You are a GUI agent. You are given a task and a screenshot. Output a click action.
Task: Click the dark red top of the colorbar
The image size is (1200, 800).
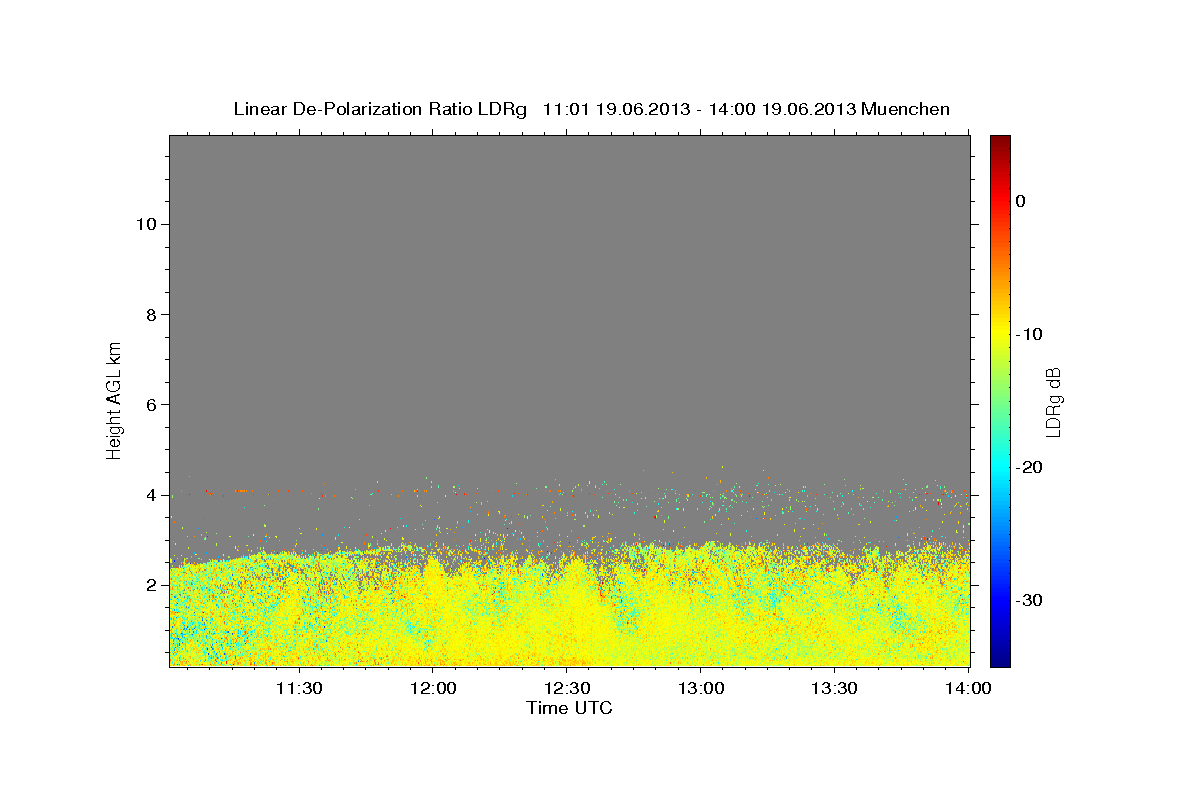pyautogui.click(x=1000, y=141)
